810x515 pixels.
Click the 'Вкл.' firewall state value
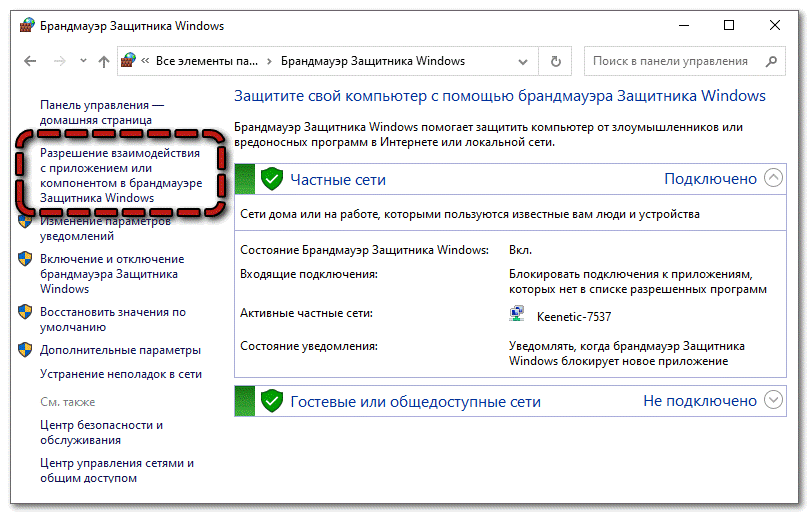[520, 250]
